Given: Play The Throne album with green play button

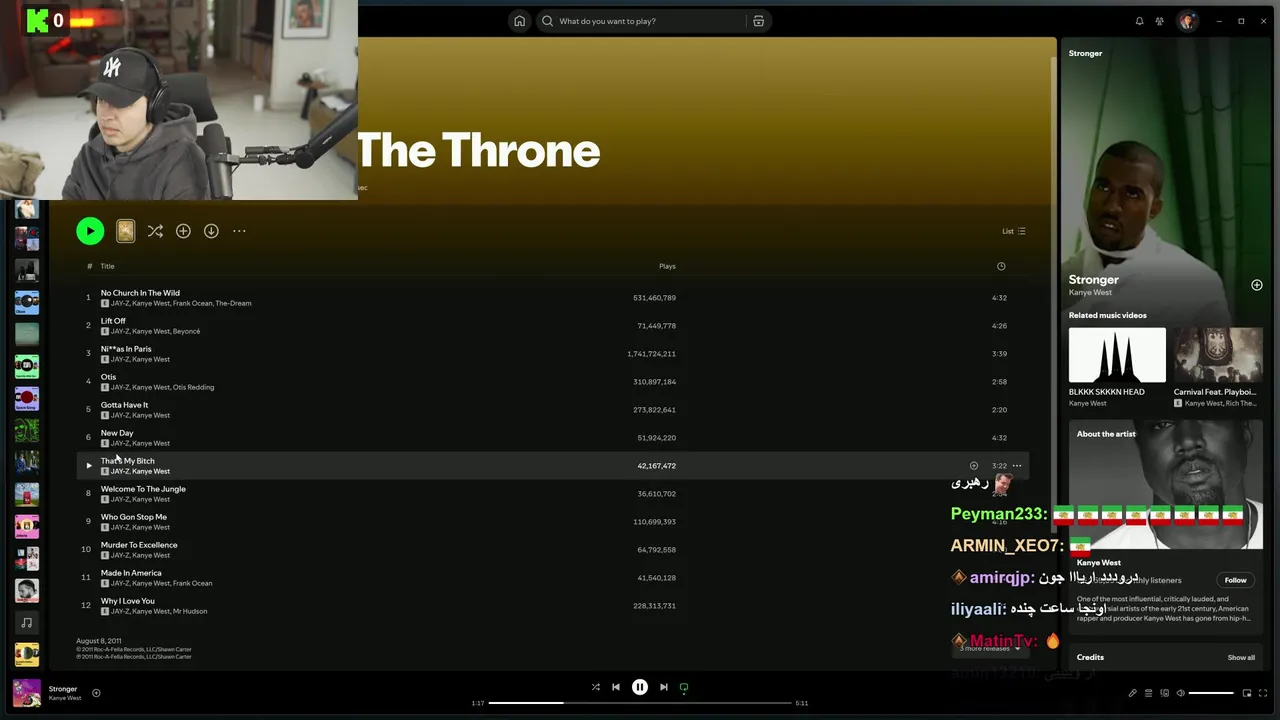Looking at the screenshot, I should point(90,231).
